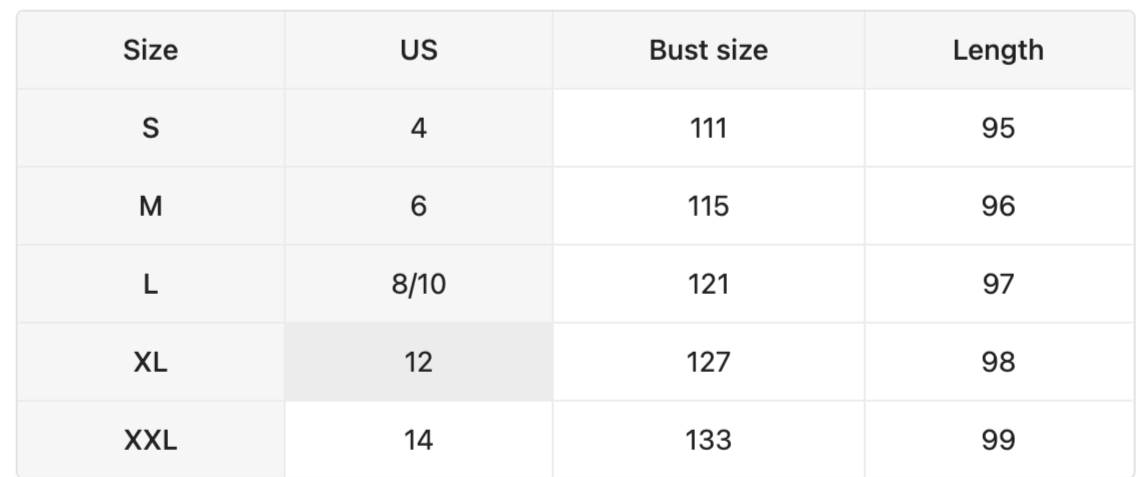The image size is (1148, 477).
Task: Click length value 97
Action: coord(998,285)
